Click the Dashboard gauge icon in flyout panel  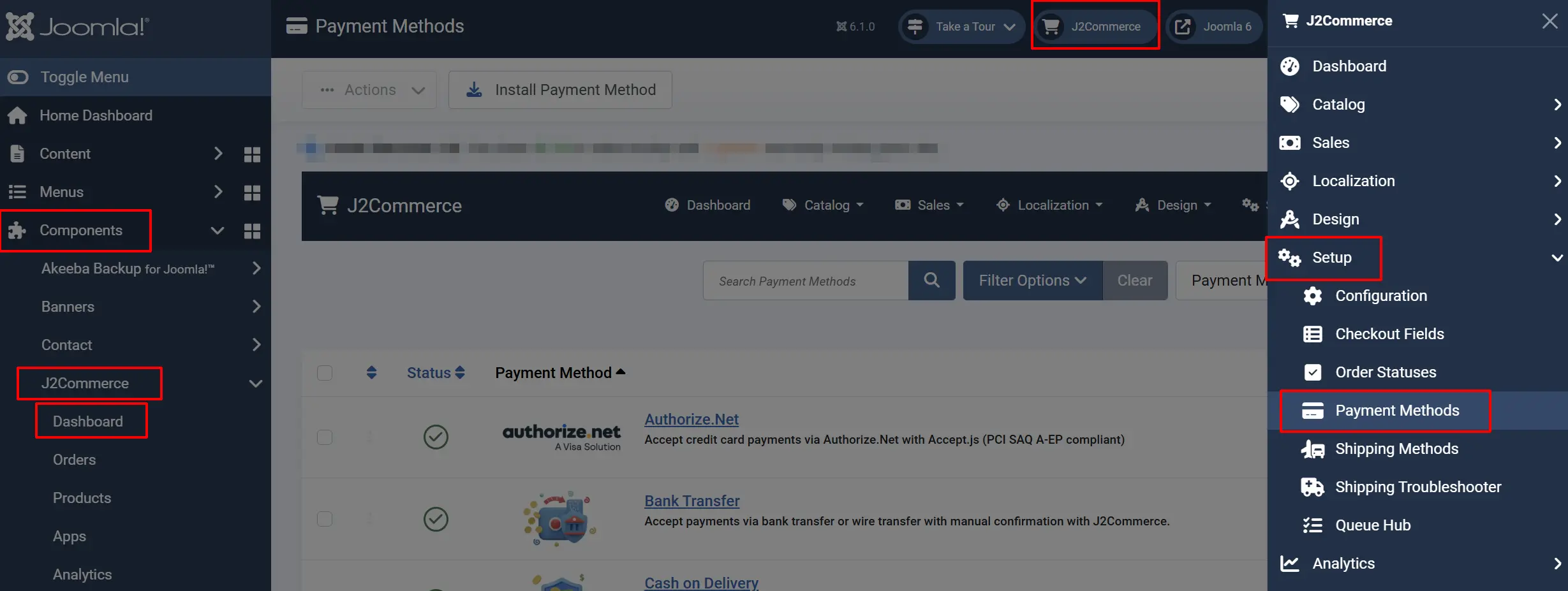(1290, 66)
